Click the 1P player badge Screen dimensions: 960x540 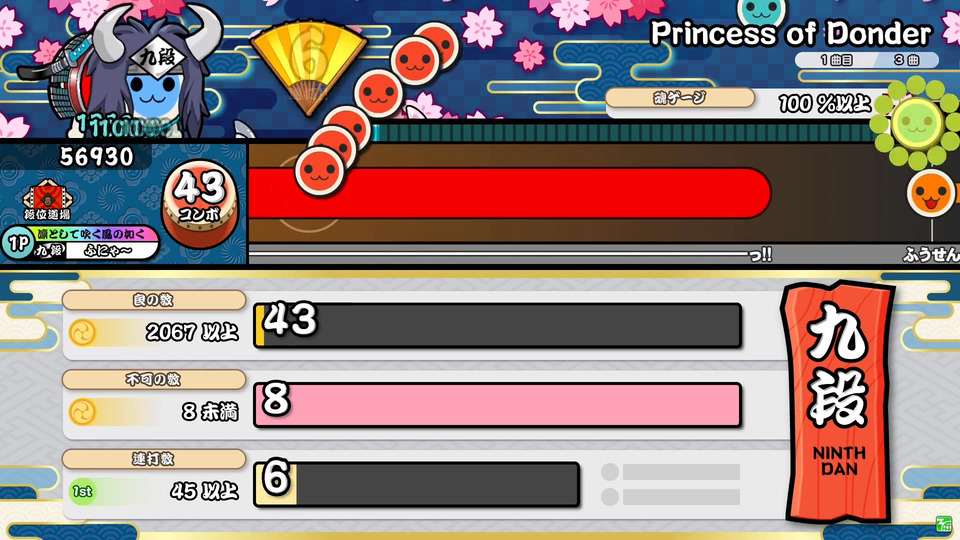tap(17, 243)
